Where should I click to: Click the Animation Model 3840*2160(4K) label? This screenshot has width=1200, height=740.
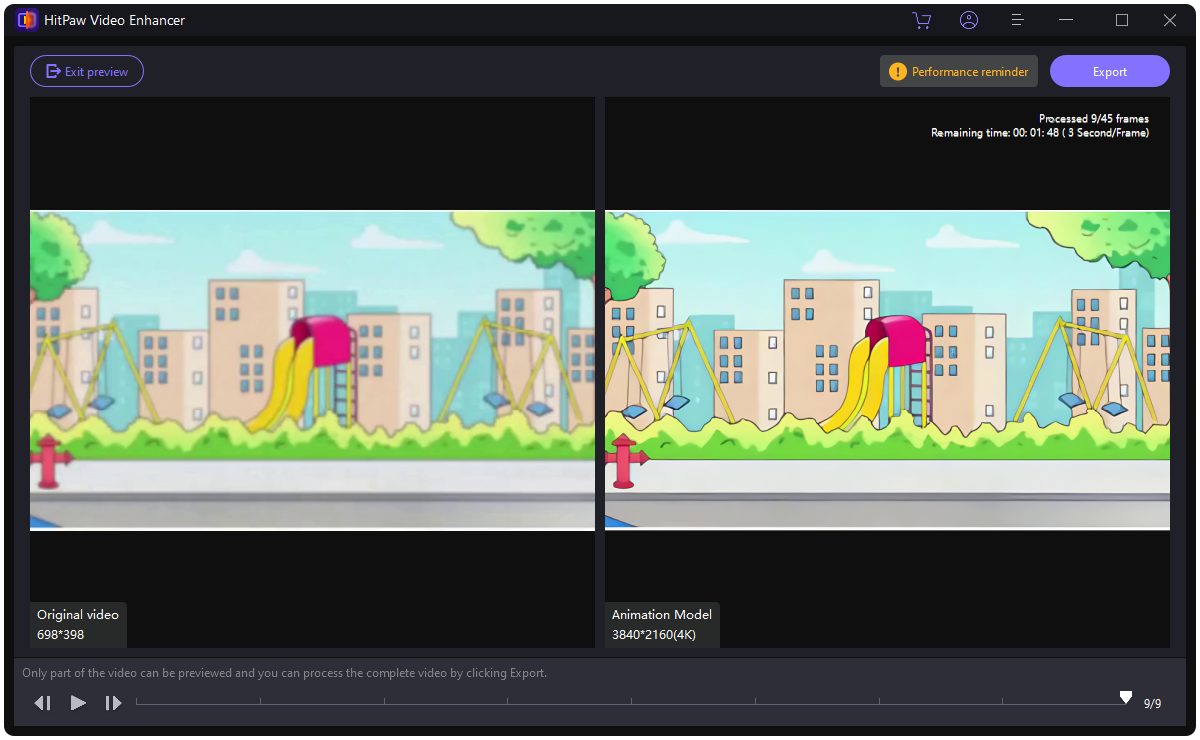(662, 624)
